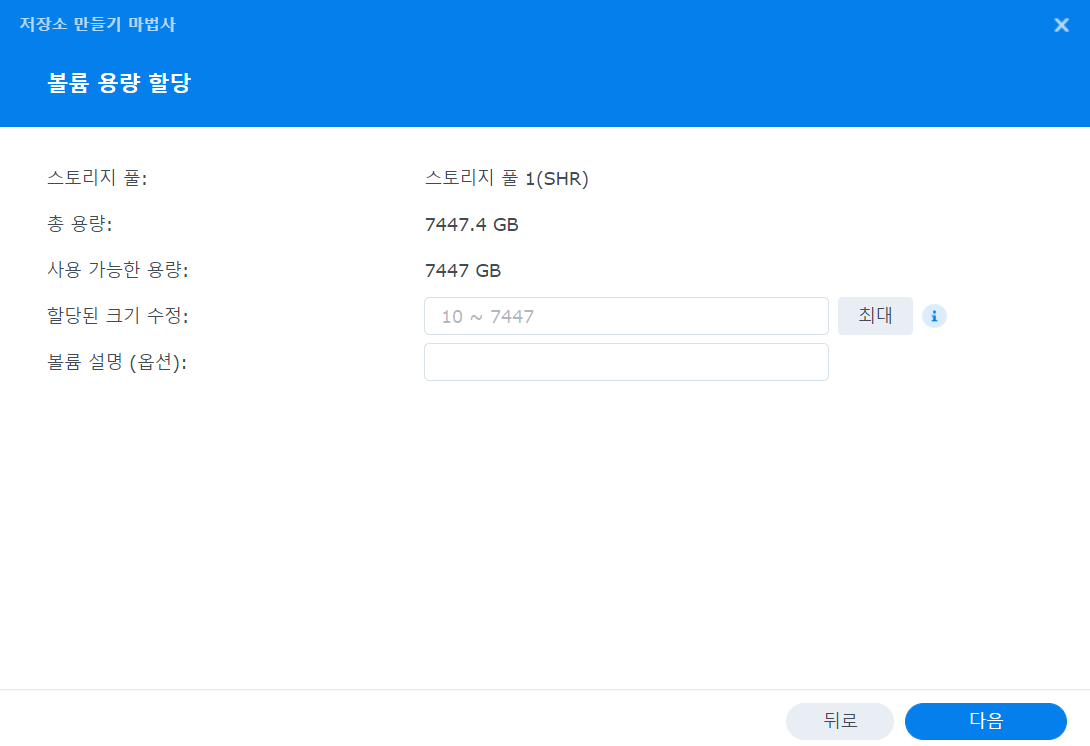Click the 총 용량: label
Viewport: 1090px width, 746px height.
click(x=79, y=225)
